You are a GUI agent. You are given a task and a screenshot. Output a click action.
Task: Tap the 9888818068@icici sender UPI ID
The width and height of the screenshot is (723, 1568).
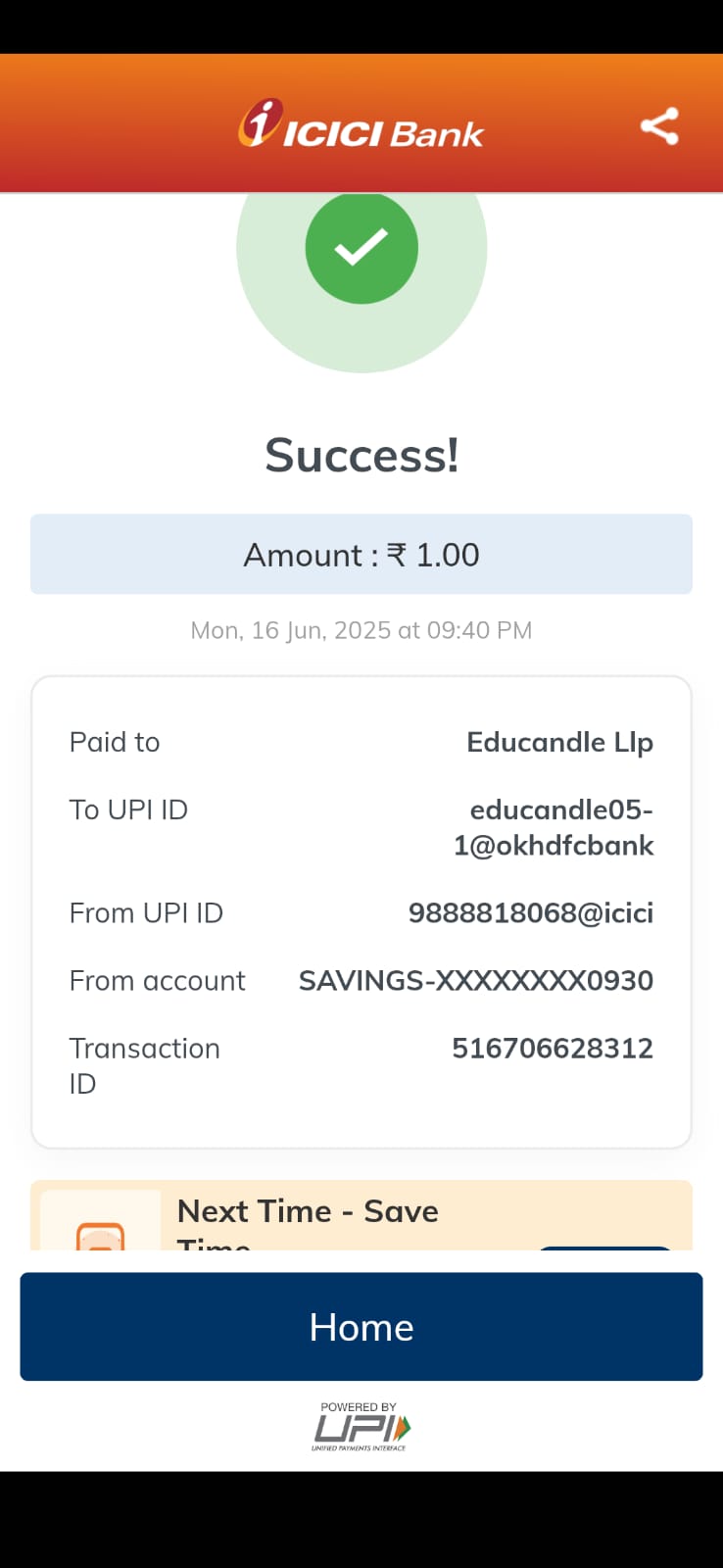pyautogui.click(x=530, y=913)
